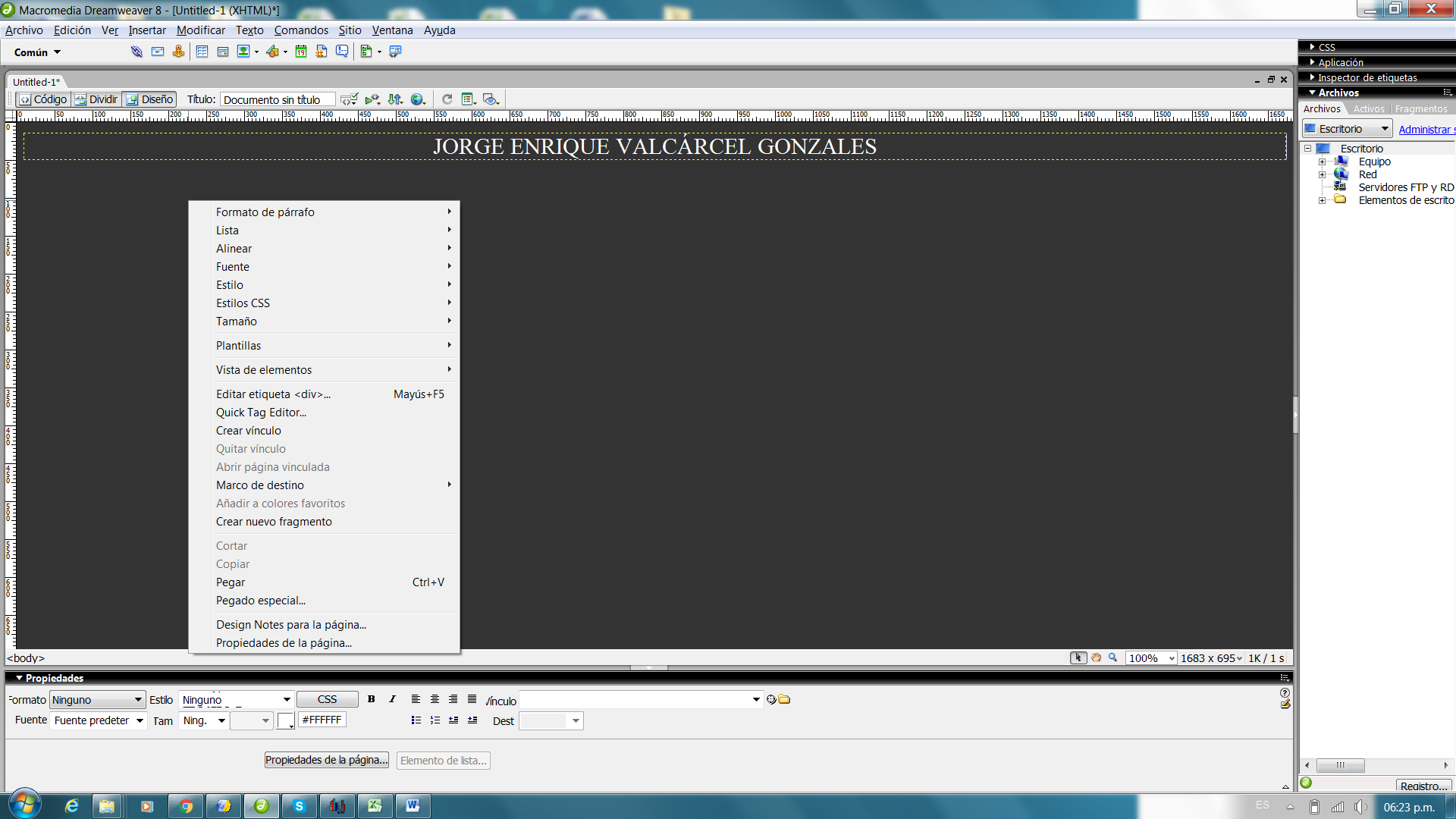Click the Refresh design view icon

click(x=447, y=99)
